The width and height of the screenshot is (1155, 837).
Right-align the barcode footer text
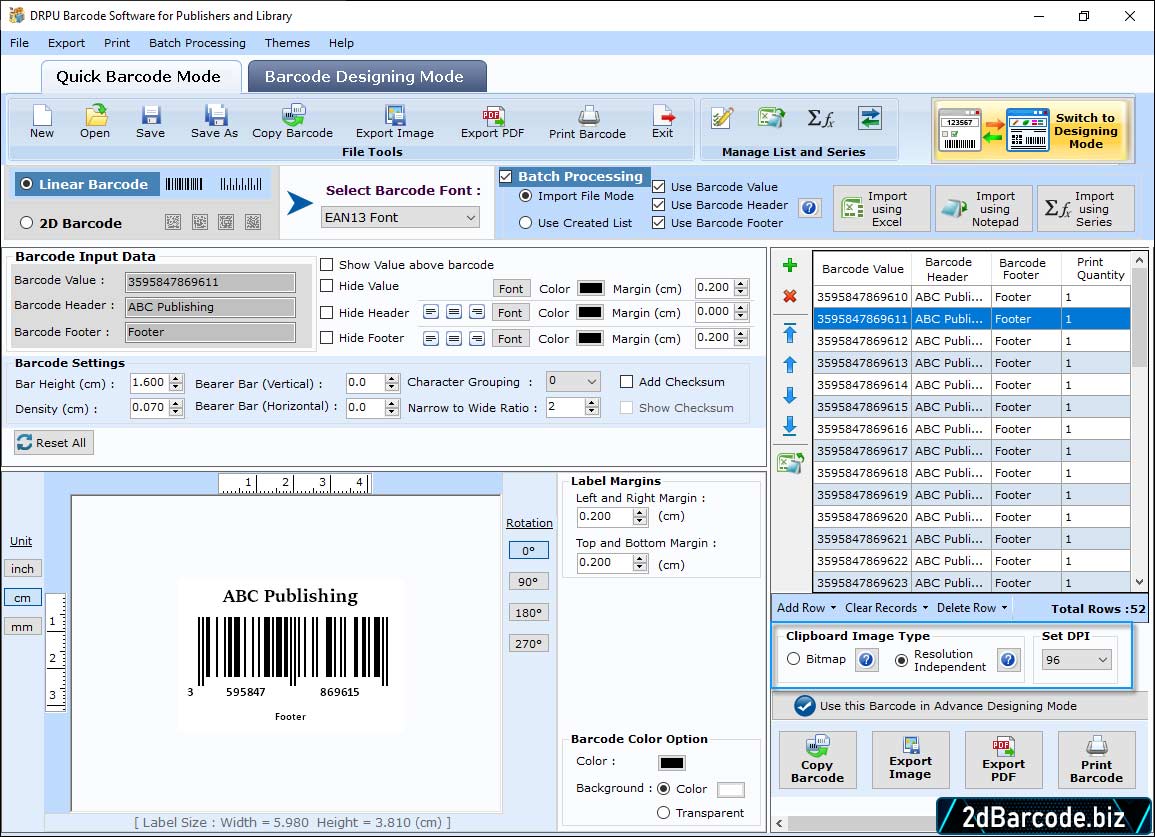click(477, 338)
